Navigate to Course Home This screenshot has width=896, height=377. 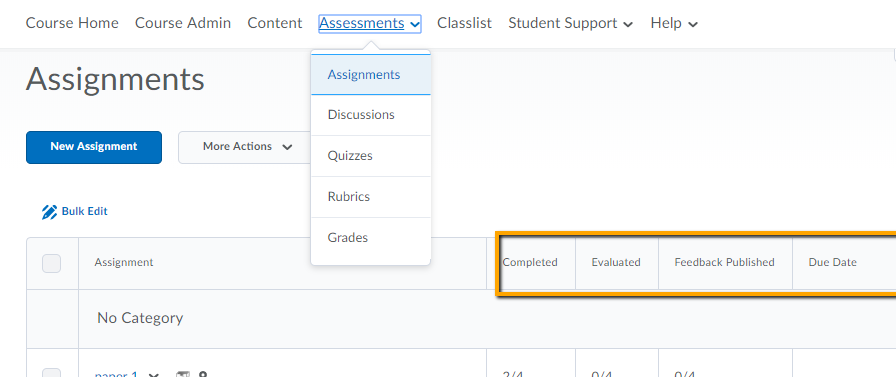tap(72, 23)
